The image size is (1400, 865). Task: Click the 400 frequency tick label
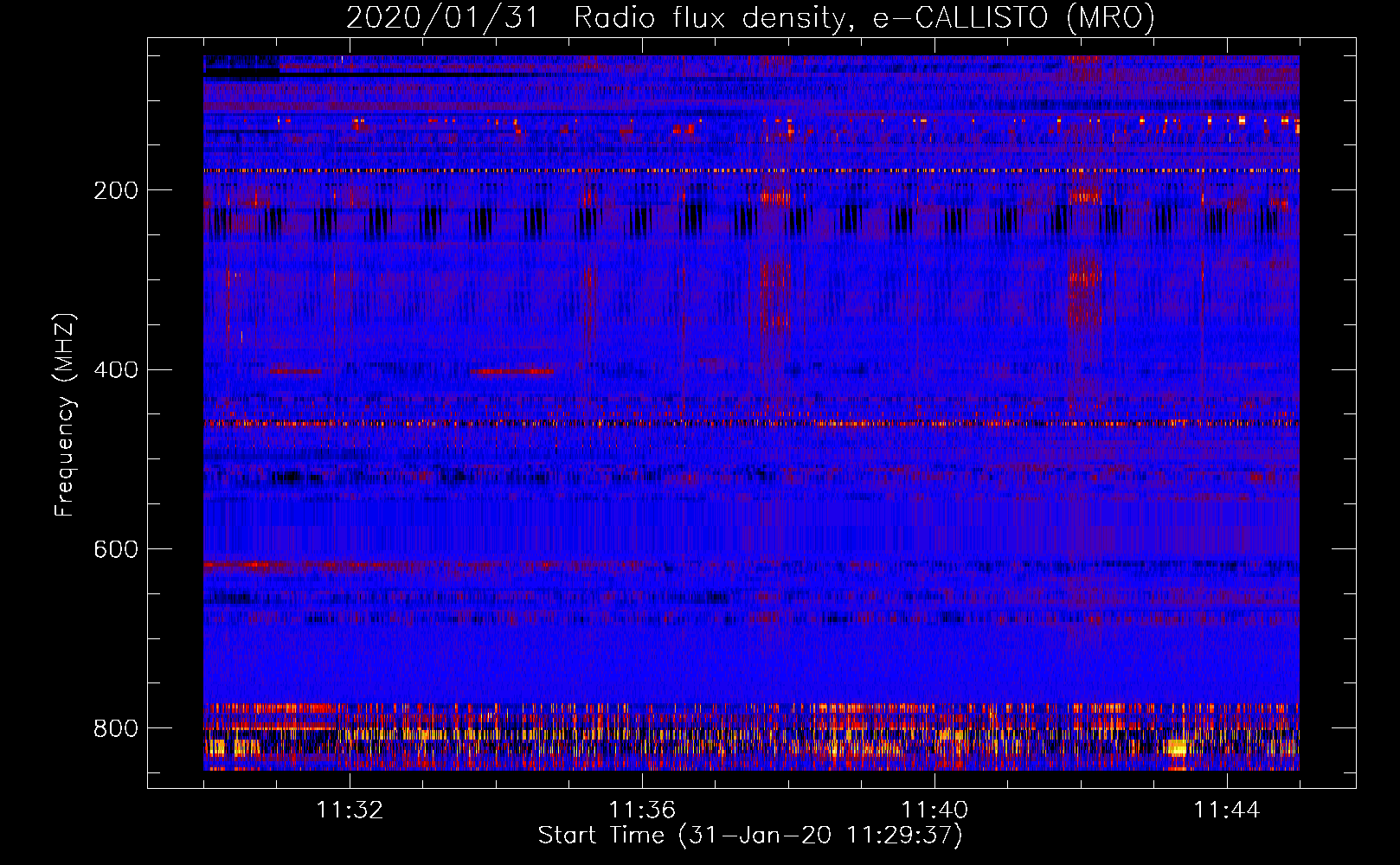click(115, 370)
